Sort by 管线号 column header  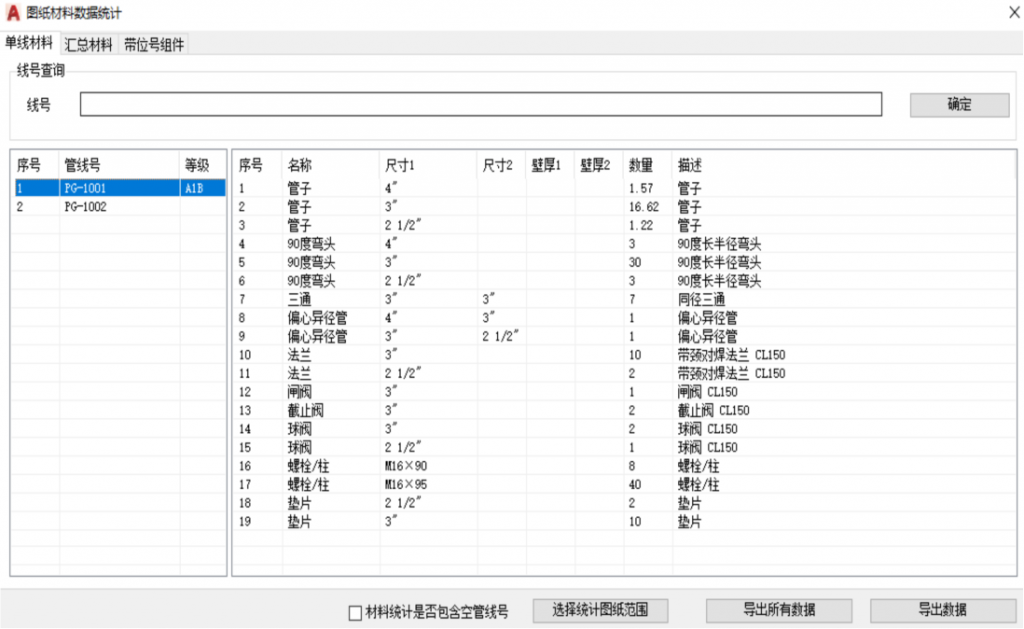coord(82,165)
